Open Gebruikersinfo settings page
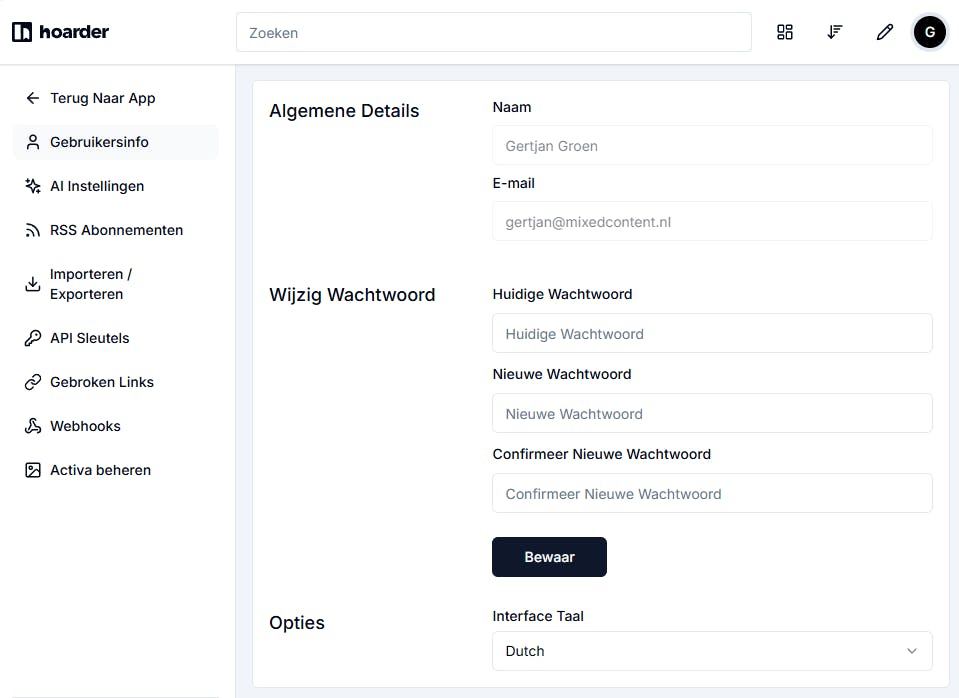Viewport: 959px width, 698px height. (x=99, y=142)
